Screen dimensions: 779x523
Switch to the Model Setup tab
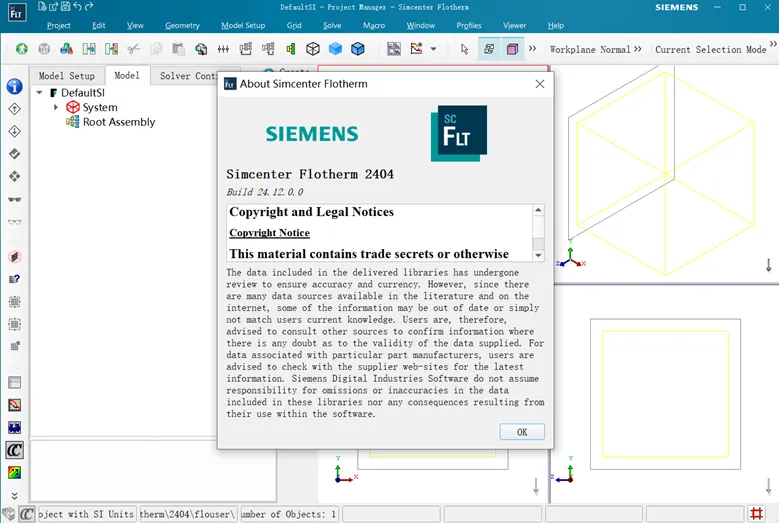pos(67,76)
